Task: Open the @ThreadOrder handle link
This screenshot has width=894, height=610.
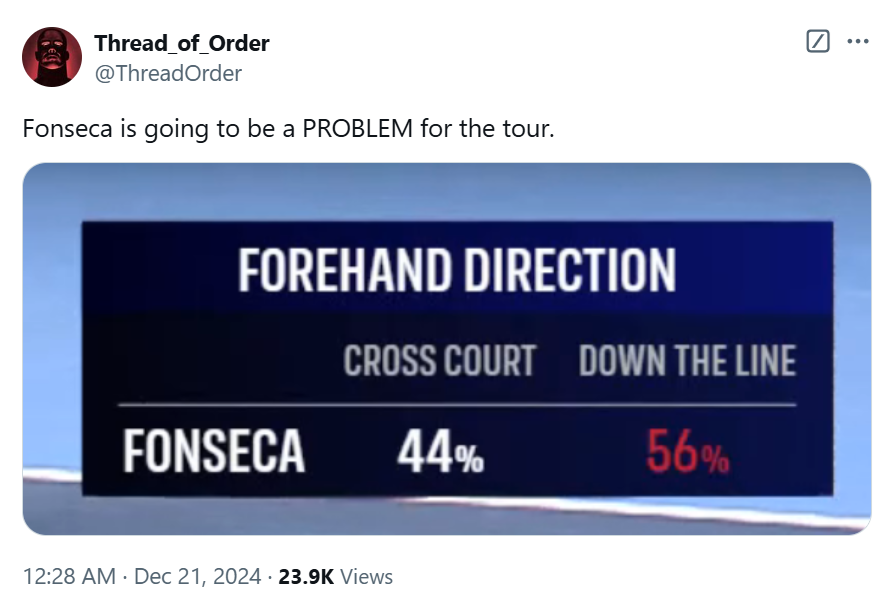Action: coord(167,73)
